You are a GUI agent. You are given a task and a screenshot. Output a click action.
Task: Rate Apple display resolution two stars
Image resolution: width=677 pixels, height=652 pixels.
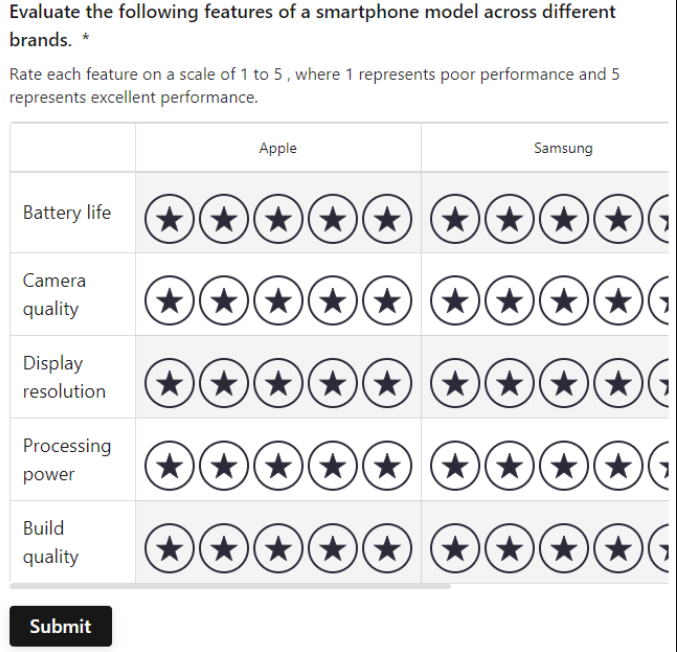tap(225, 382)
